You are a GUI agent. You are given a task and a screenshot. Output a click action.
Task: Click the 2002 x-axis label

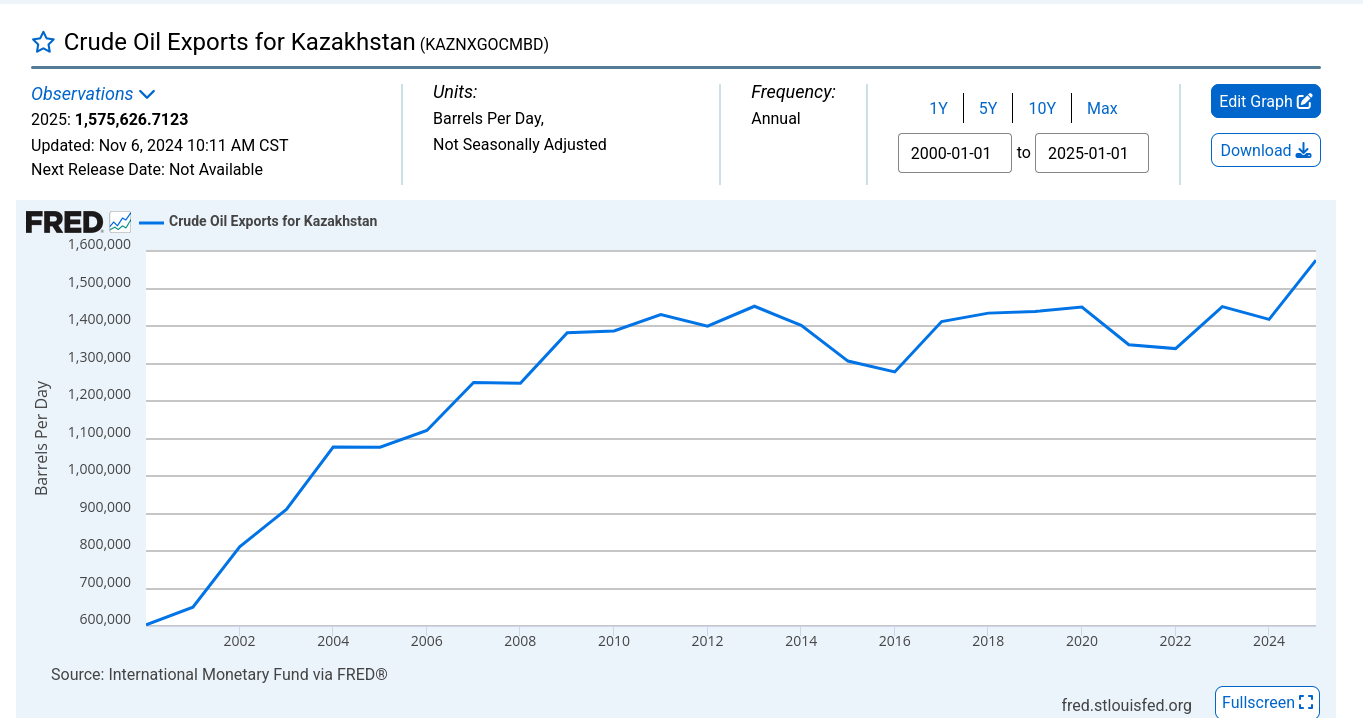[x=239, y=641]
